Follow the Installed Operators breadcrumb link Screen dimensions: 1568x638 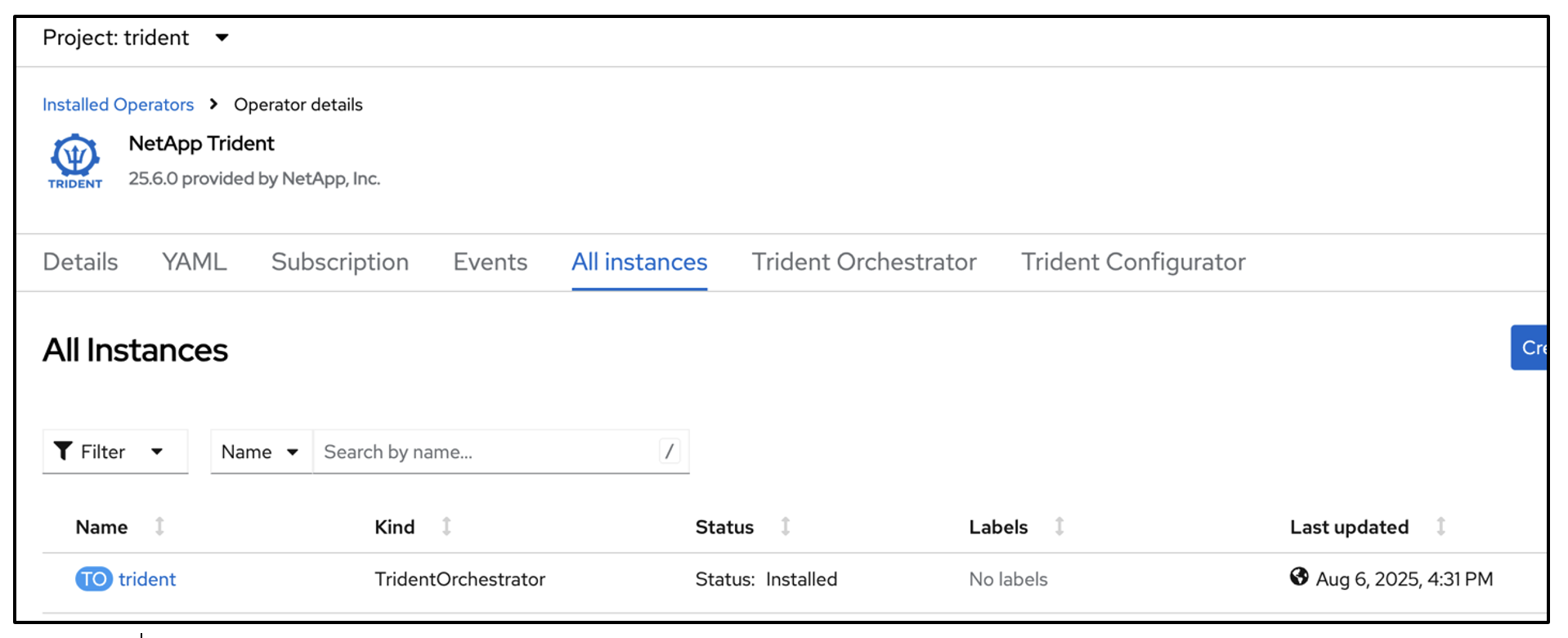pos(118,104)
